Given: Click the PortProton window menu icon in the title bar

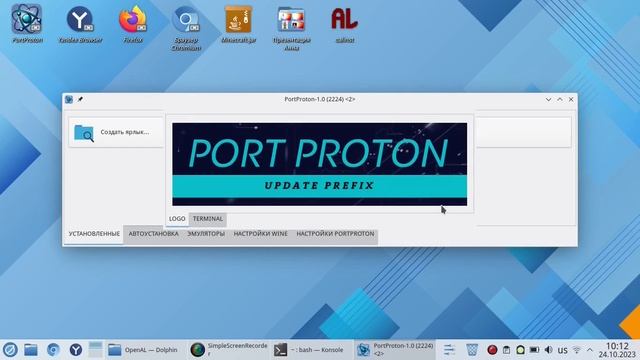Looking at the screenshot, I should pyautogui.click(x=69, y=99).
